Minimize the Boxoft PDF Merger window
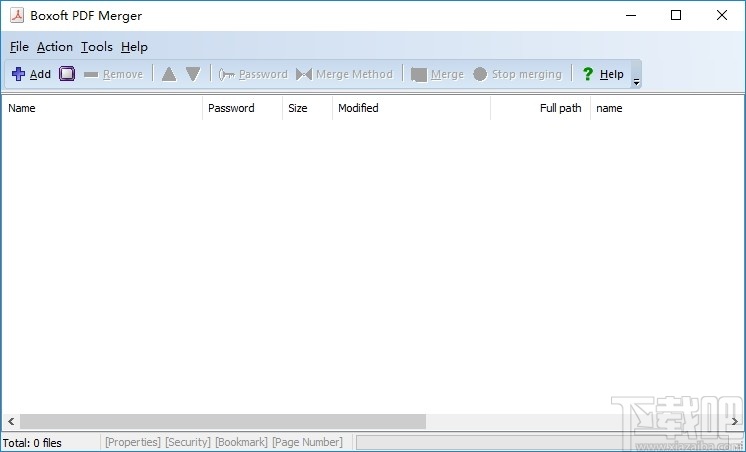Image resolution: width=746 pixels, height=452 pixels. pyautogui.click(x=631, y=15)
